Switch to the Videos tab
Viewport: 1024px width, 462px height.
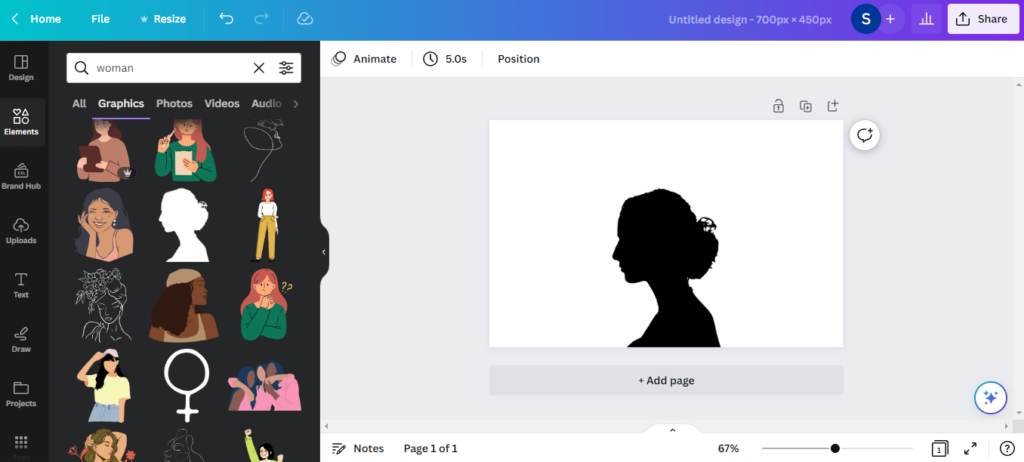click(x=222, y=103)
